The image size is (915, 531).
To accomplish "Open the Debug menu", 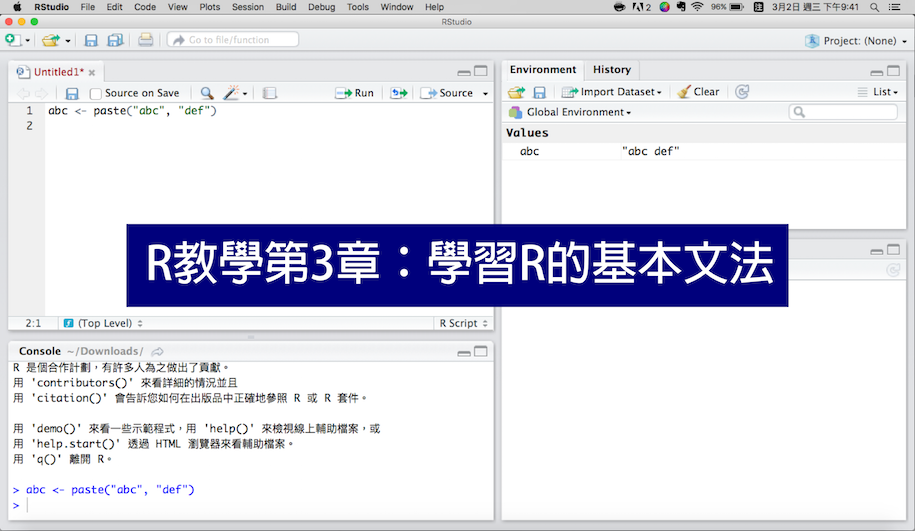I will [322, 7].
